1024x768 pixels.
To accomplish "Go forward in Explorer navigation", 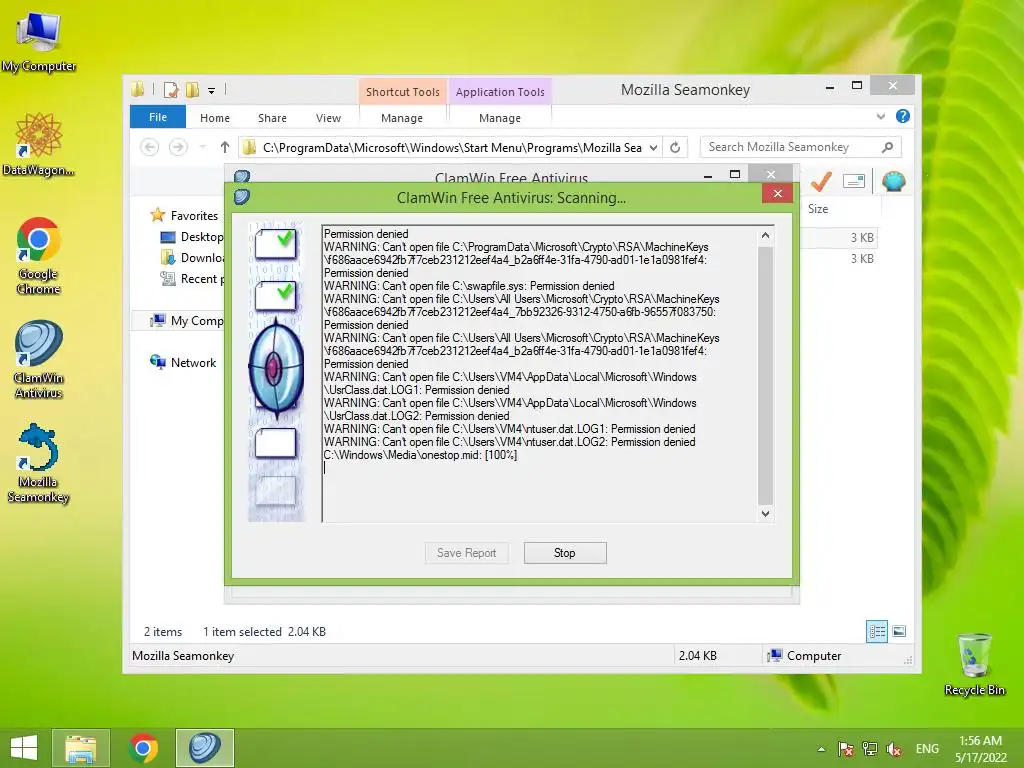I will pos(178,148).
